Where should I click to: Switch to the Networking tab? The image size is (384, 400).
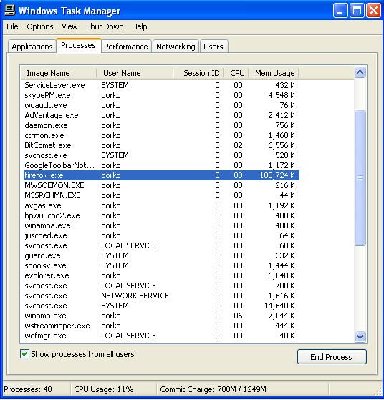click(175, 47)
